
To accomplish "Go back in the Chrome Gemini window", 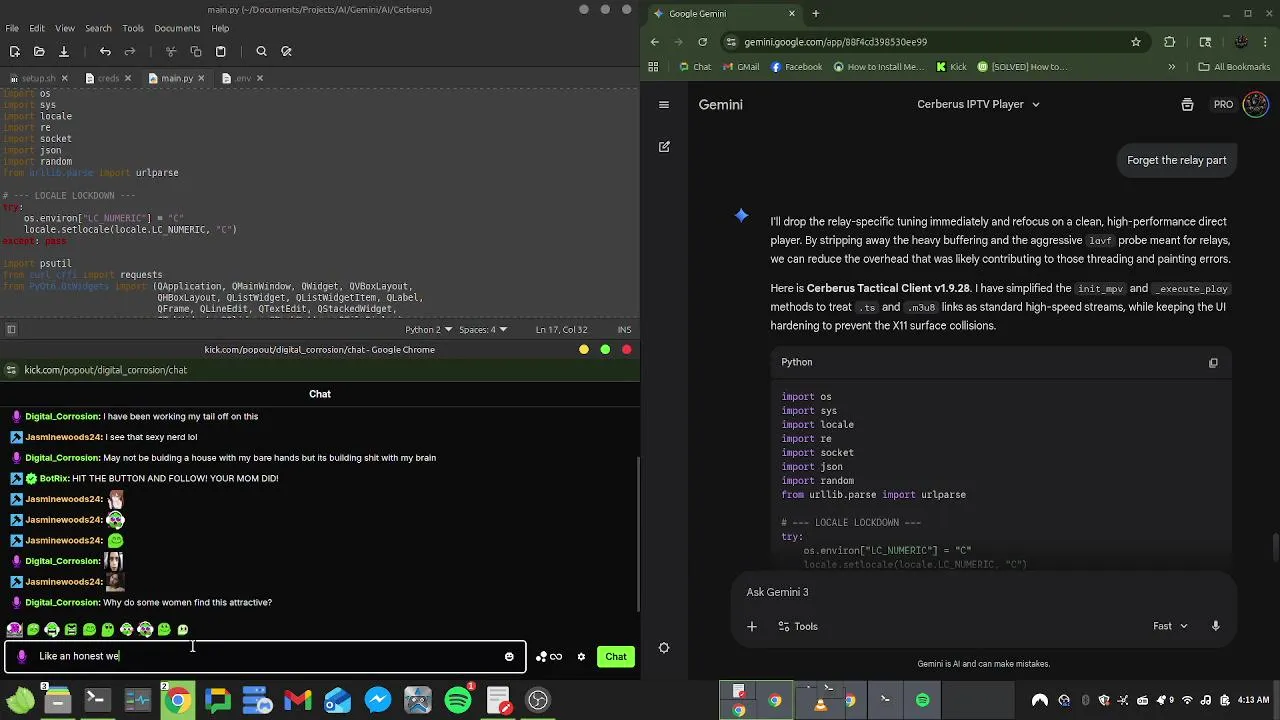I will click(x=655, y=42).
